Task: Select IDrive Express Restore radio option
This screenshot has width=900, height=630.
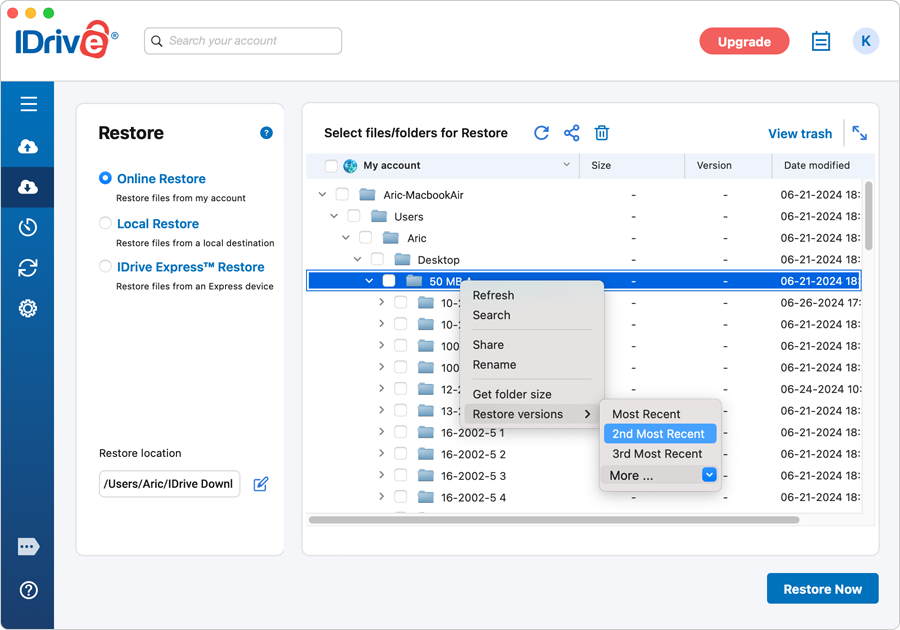Action: tap(105, 266)
